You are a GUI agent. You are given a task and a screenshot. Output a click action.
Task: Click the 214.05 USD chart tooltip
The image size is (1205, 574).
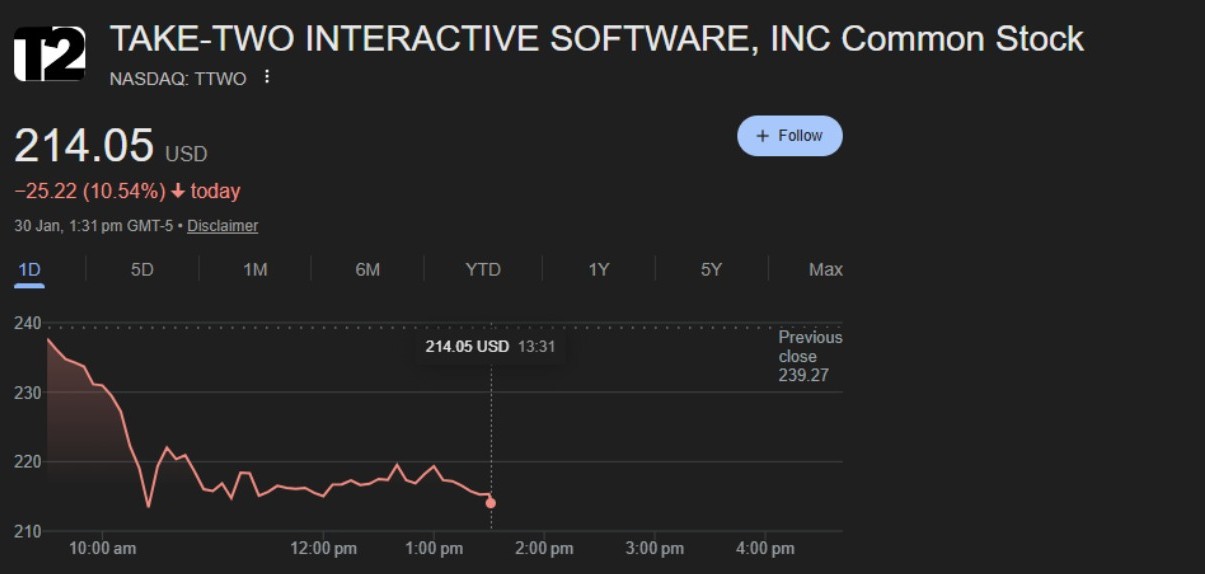(489, 347)
